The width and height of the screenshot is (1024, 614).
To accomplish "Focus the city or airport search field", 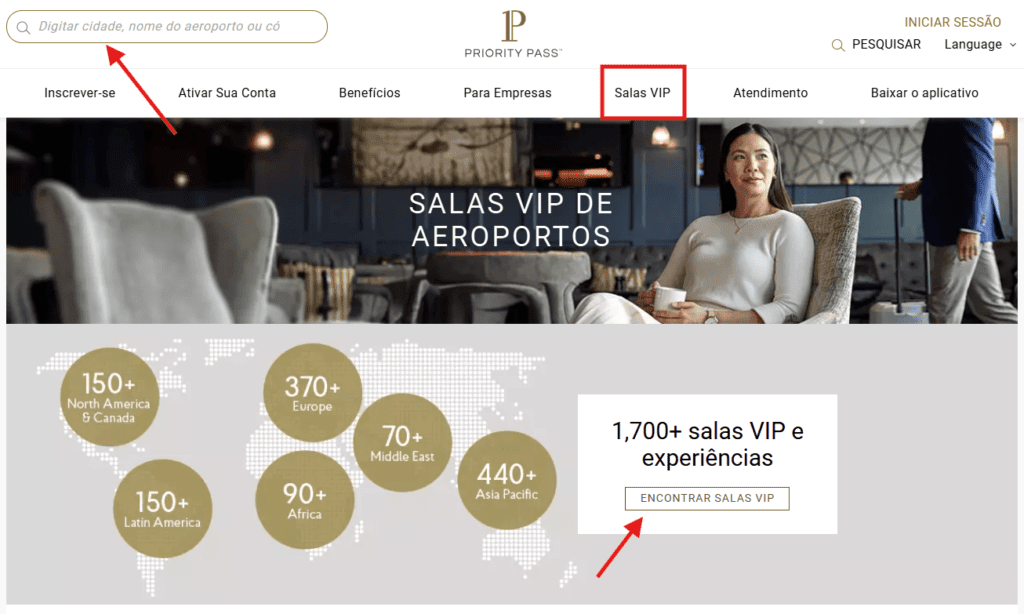I will [167, 27].
